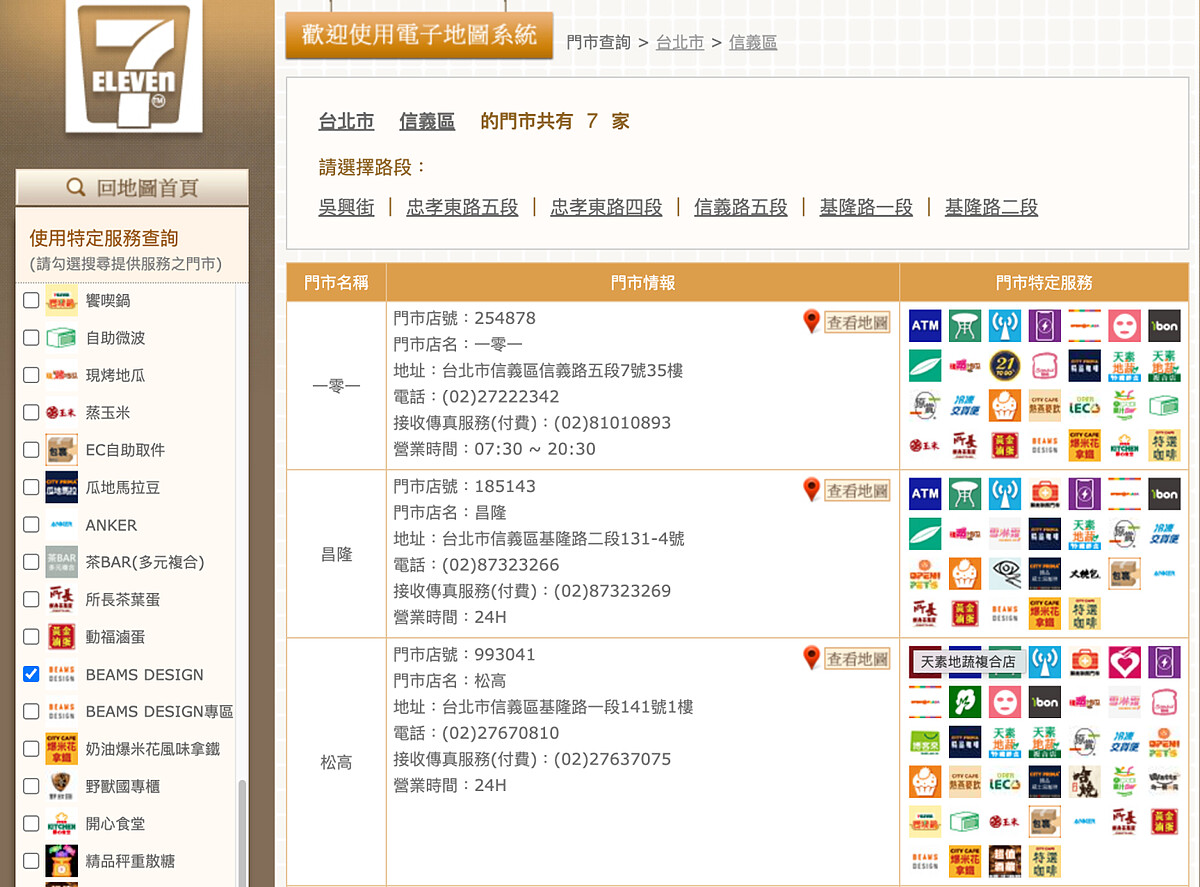This screenshot has width=1200, height=887.
Task: Tick the 動福滷蛋 checkbox
Action: click(x=31, y=636)
